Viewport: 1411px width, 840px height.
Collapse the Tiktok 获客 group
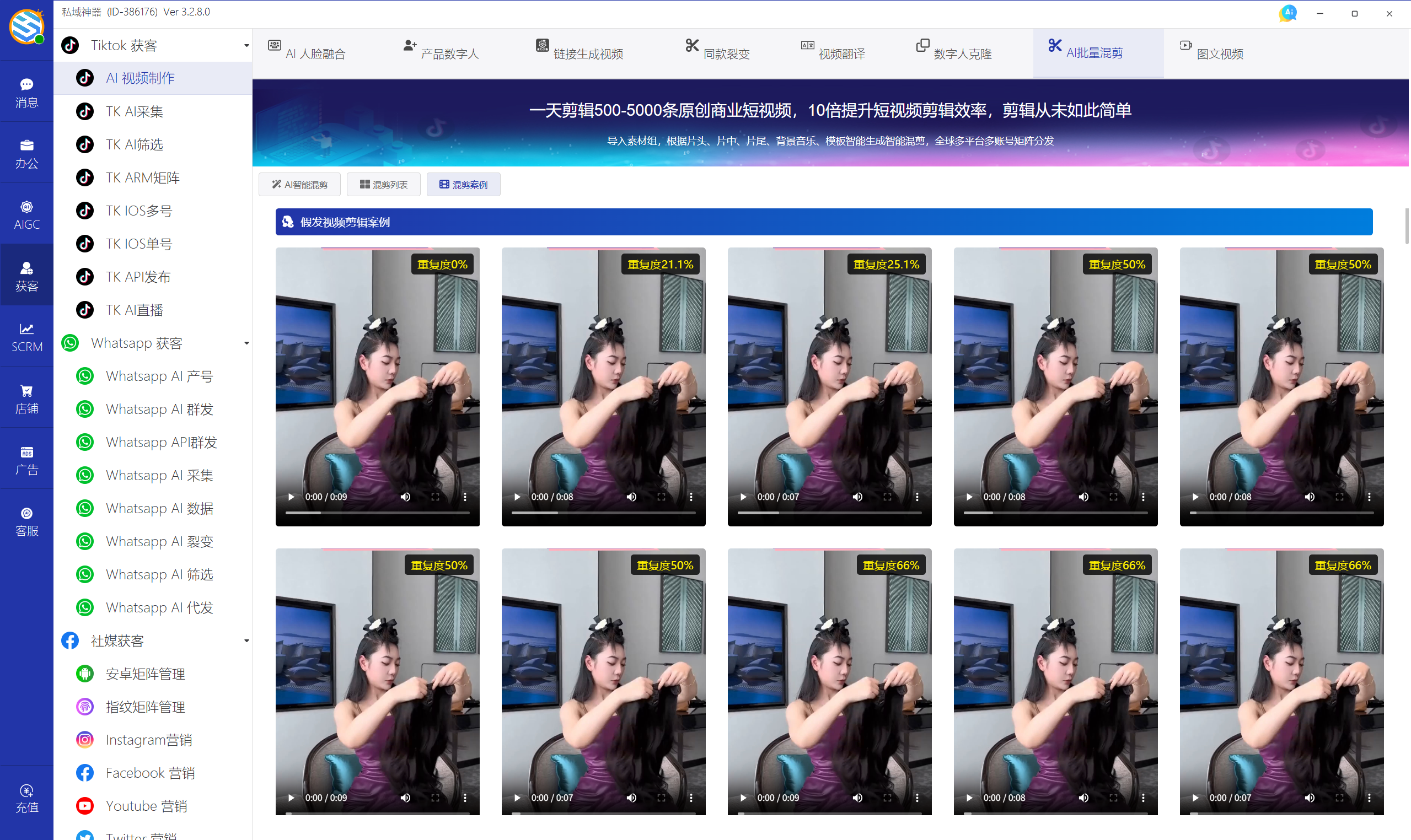tap(246, 45)
